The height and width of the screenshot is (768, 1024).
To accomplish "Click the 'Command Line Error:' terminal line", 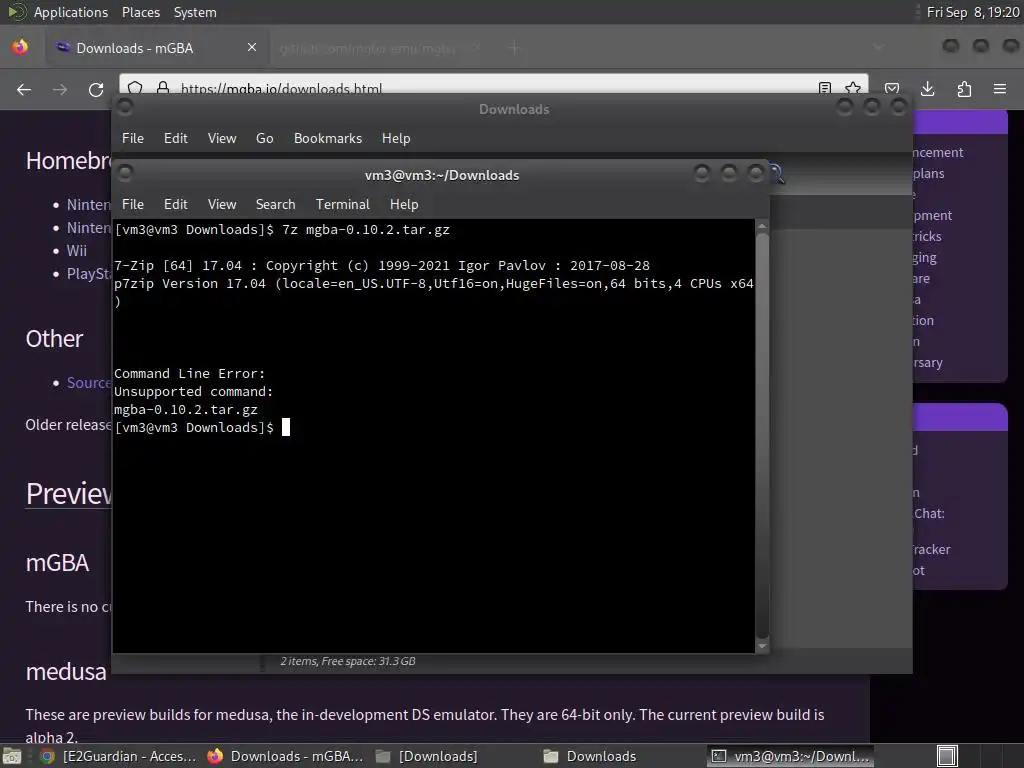I will click(x=189, y=374).
